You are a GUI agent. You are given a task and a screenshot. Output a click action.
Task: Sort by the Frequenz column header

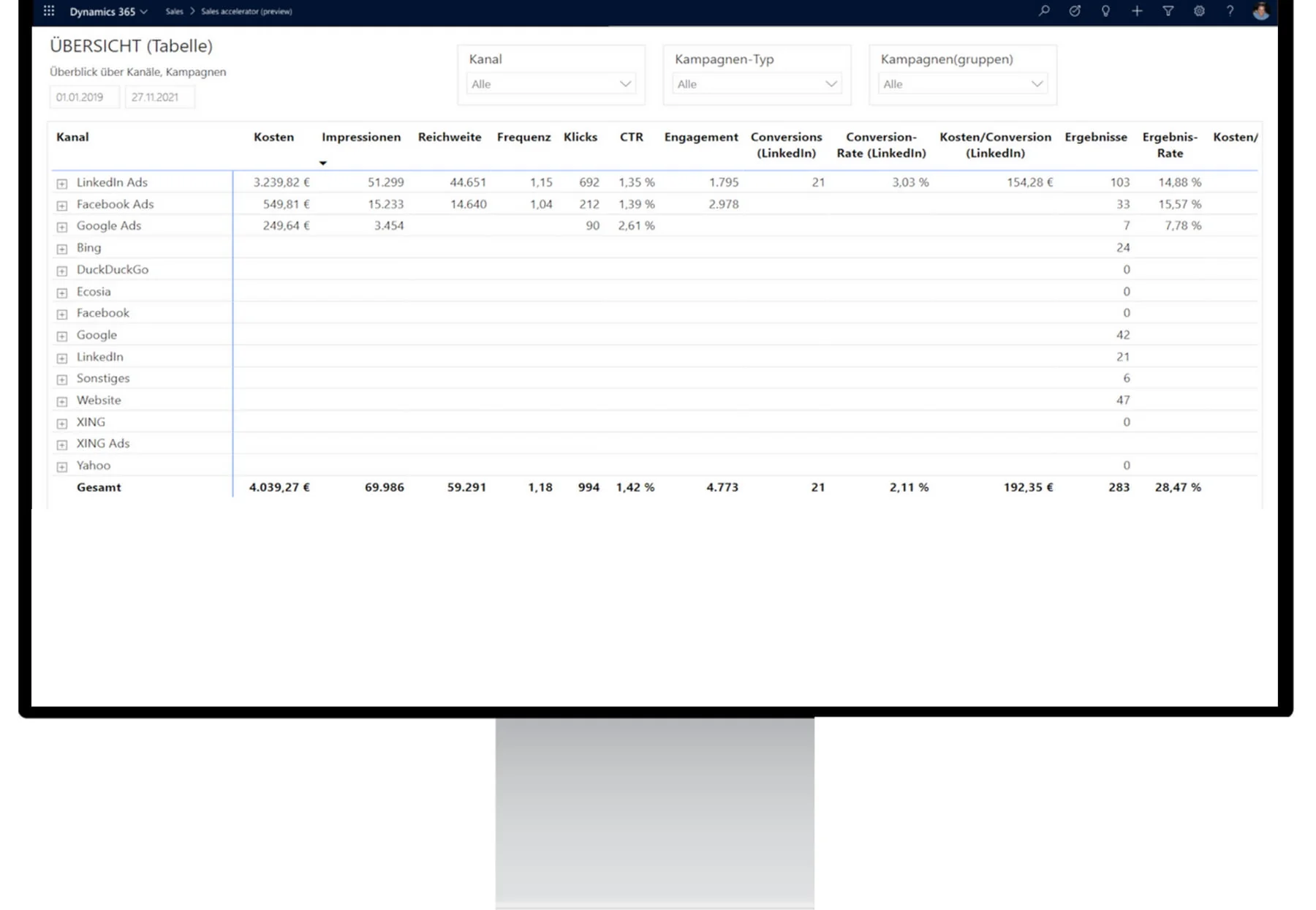523,137
